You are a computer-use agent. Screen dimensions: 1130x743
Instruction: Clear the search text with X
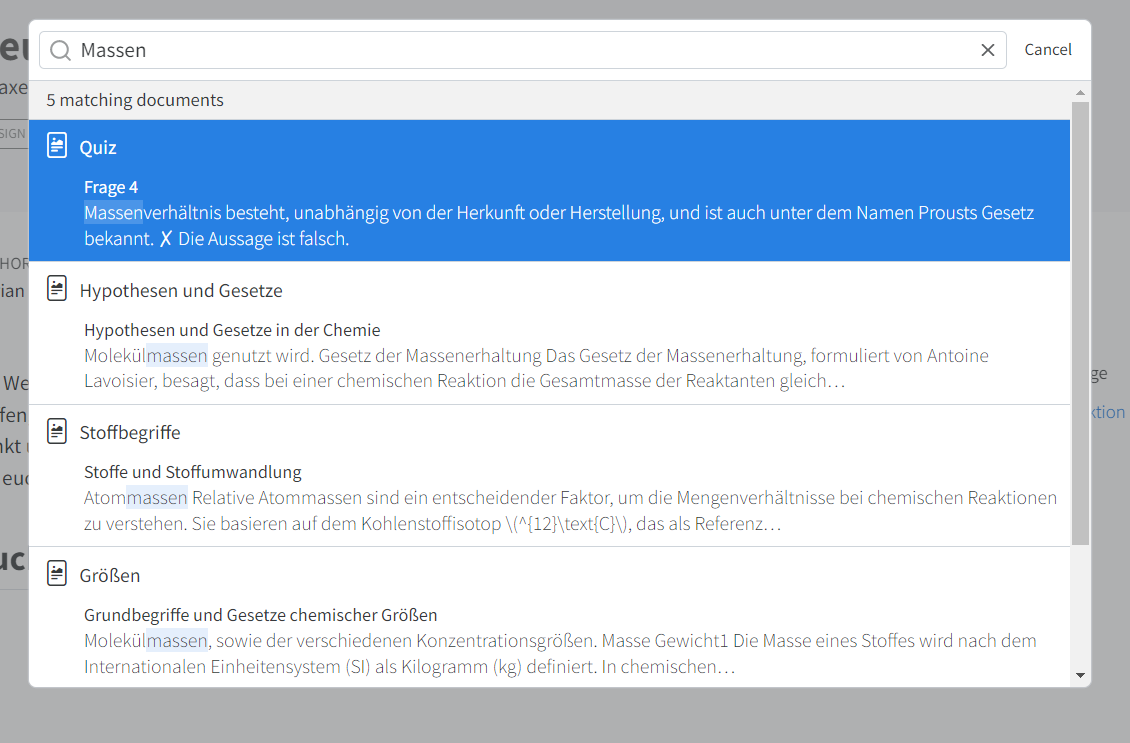[x=988, y=50]
